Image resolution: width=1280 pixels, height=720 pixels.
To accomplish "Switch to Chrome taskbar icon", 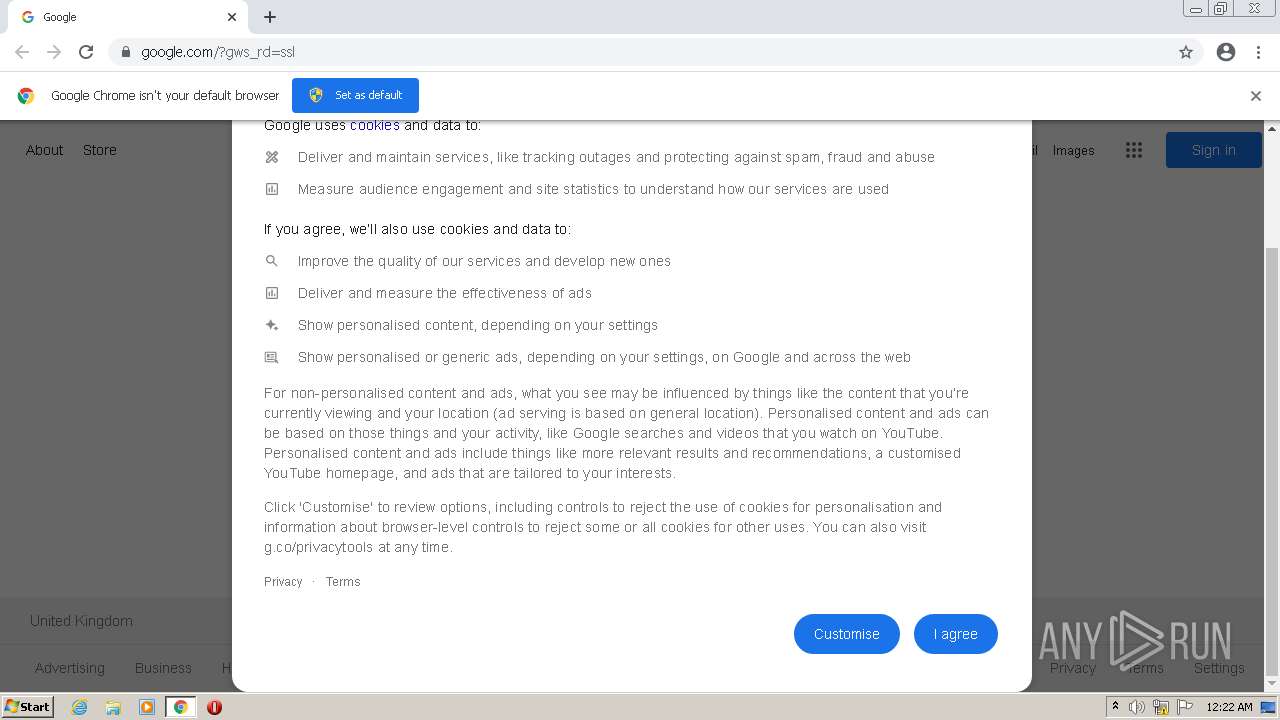I will (181, 707).
